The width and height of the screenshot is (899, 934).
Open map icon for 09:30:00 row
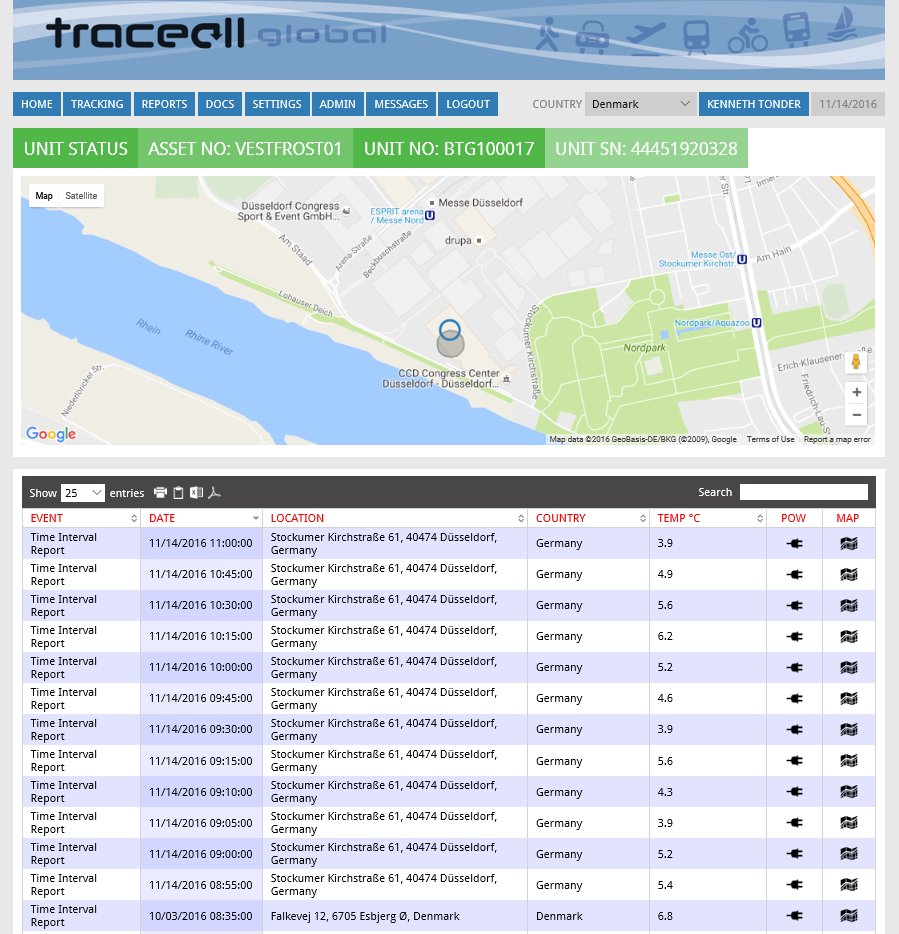coord(848,729)
